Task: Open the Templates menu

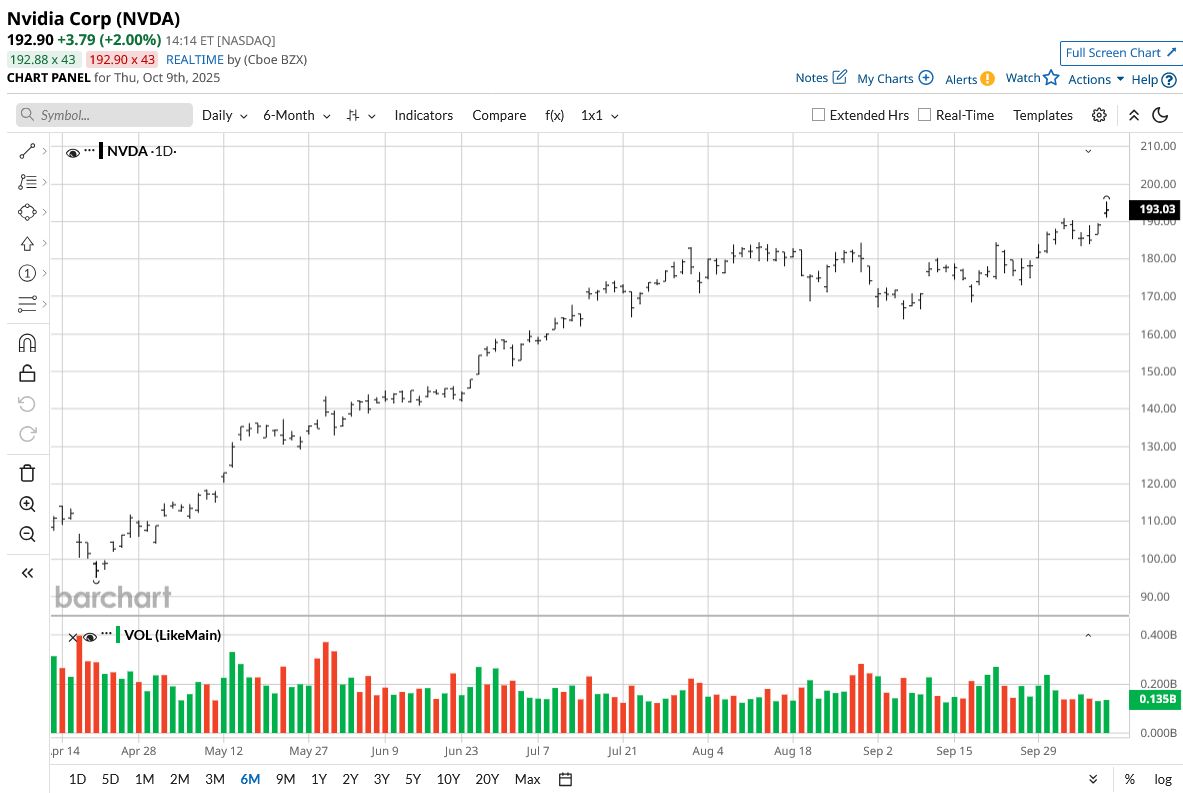Action: pos(1043,115)
